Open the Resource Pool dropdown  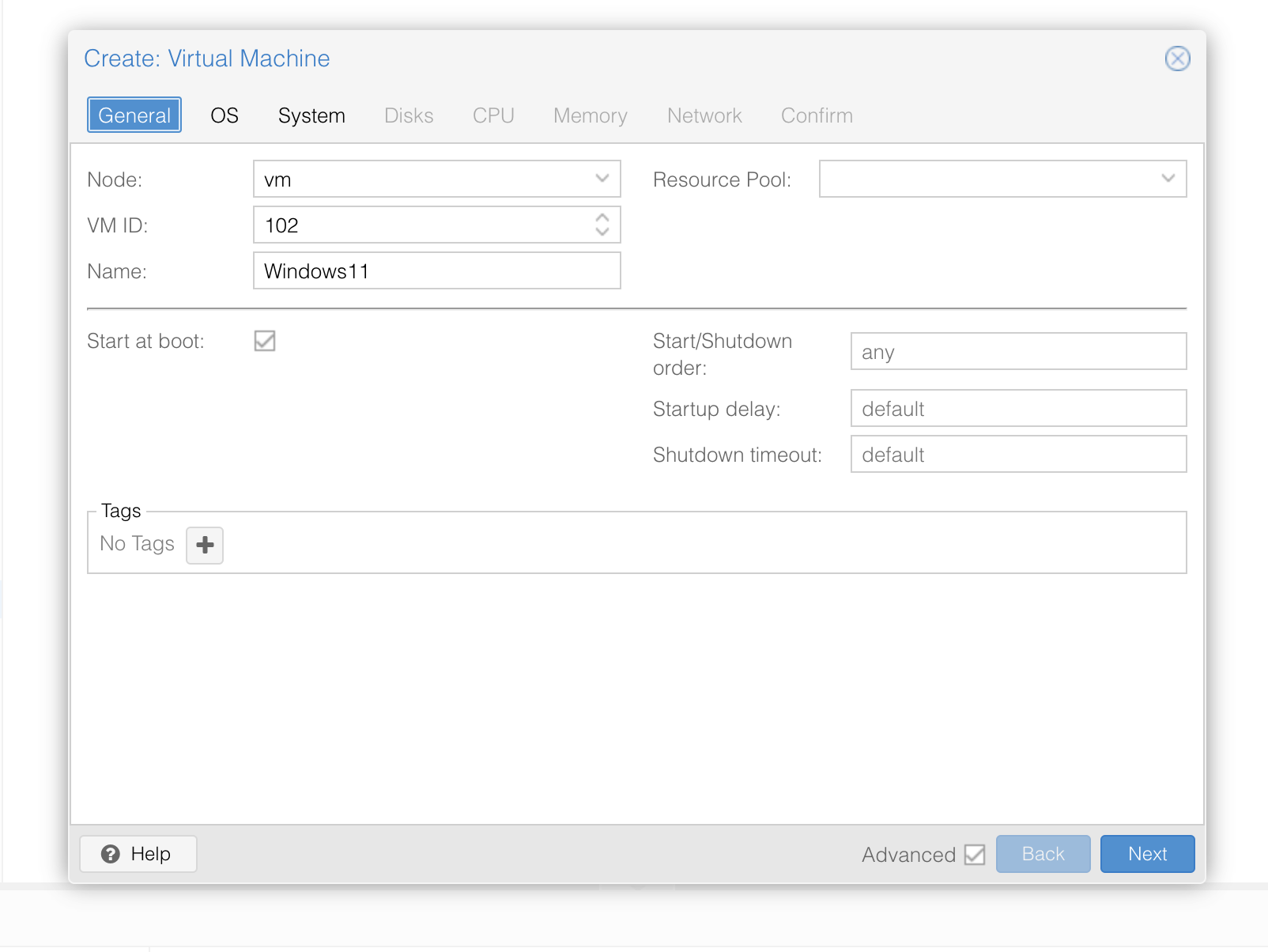(x=1168, y=179)
